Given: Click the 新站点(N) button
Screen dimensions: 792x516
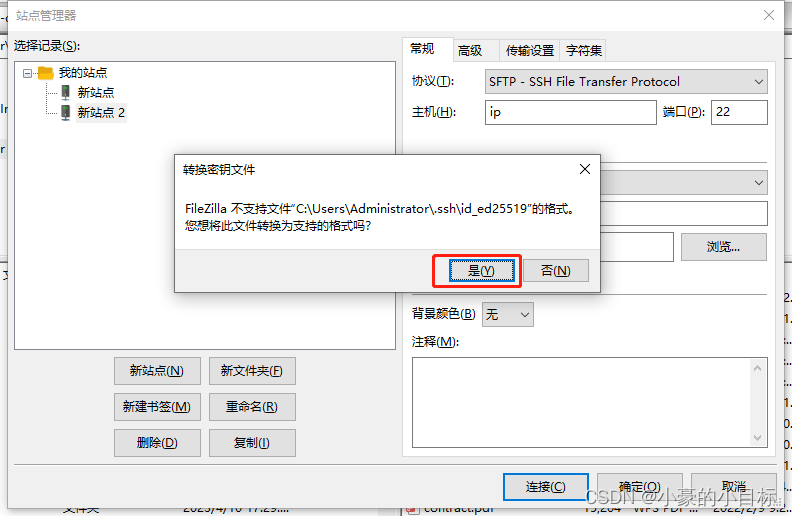Looking at the screenshot, I should pos(157,371).
